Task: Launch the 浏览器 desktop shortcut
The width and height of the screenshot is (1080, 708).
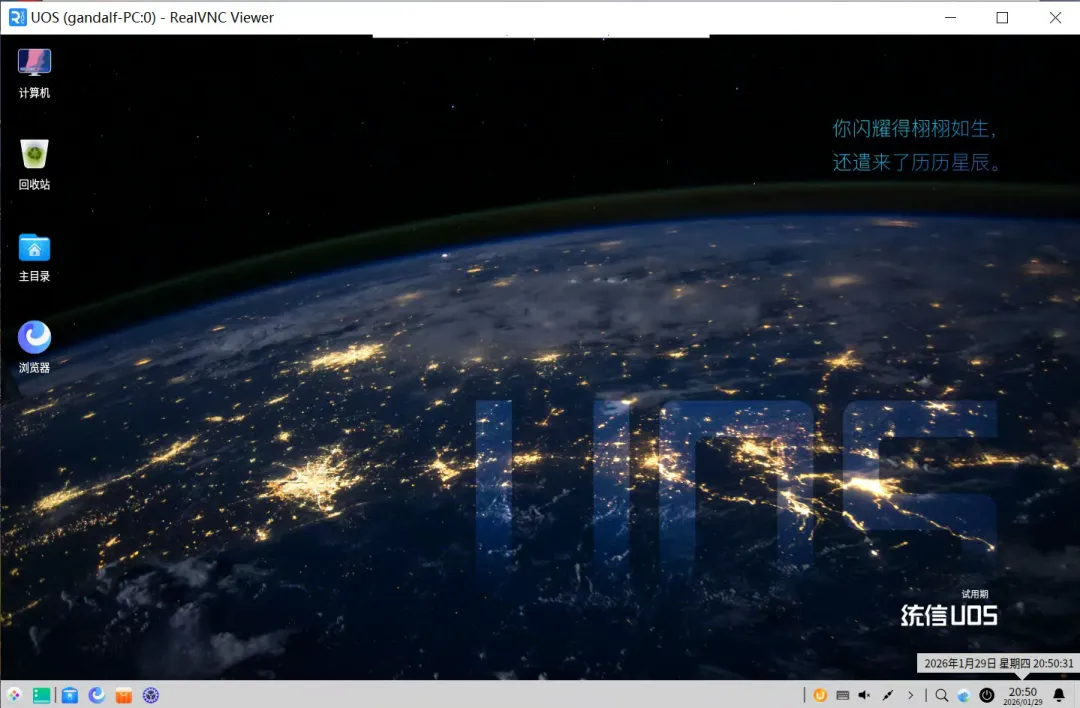Action: point(34,347)
